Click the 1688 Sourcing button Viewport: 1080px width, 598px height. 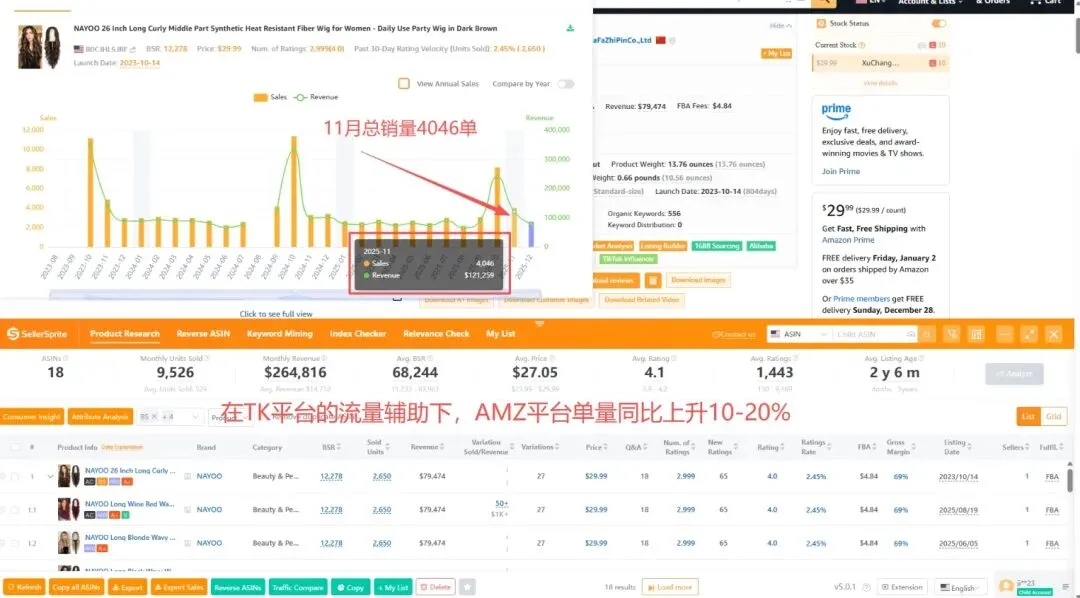pyautogui.click(x=716, y=246)
